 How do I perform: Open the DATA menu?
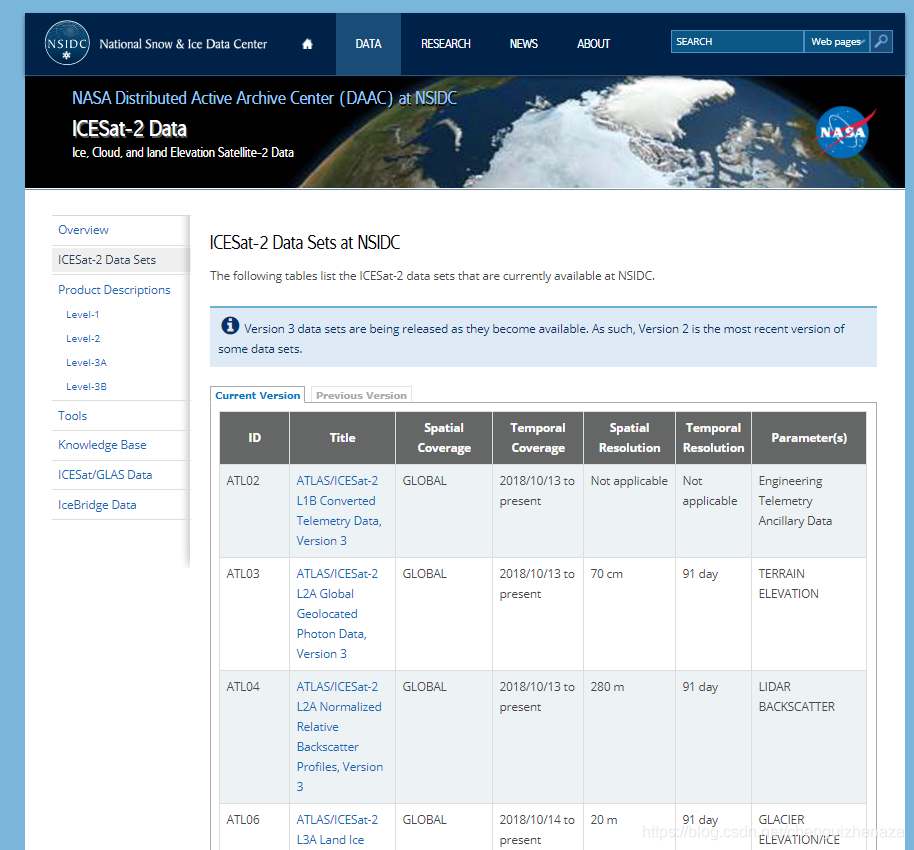[368, 44]
